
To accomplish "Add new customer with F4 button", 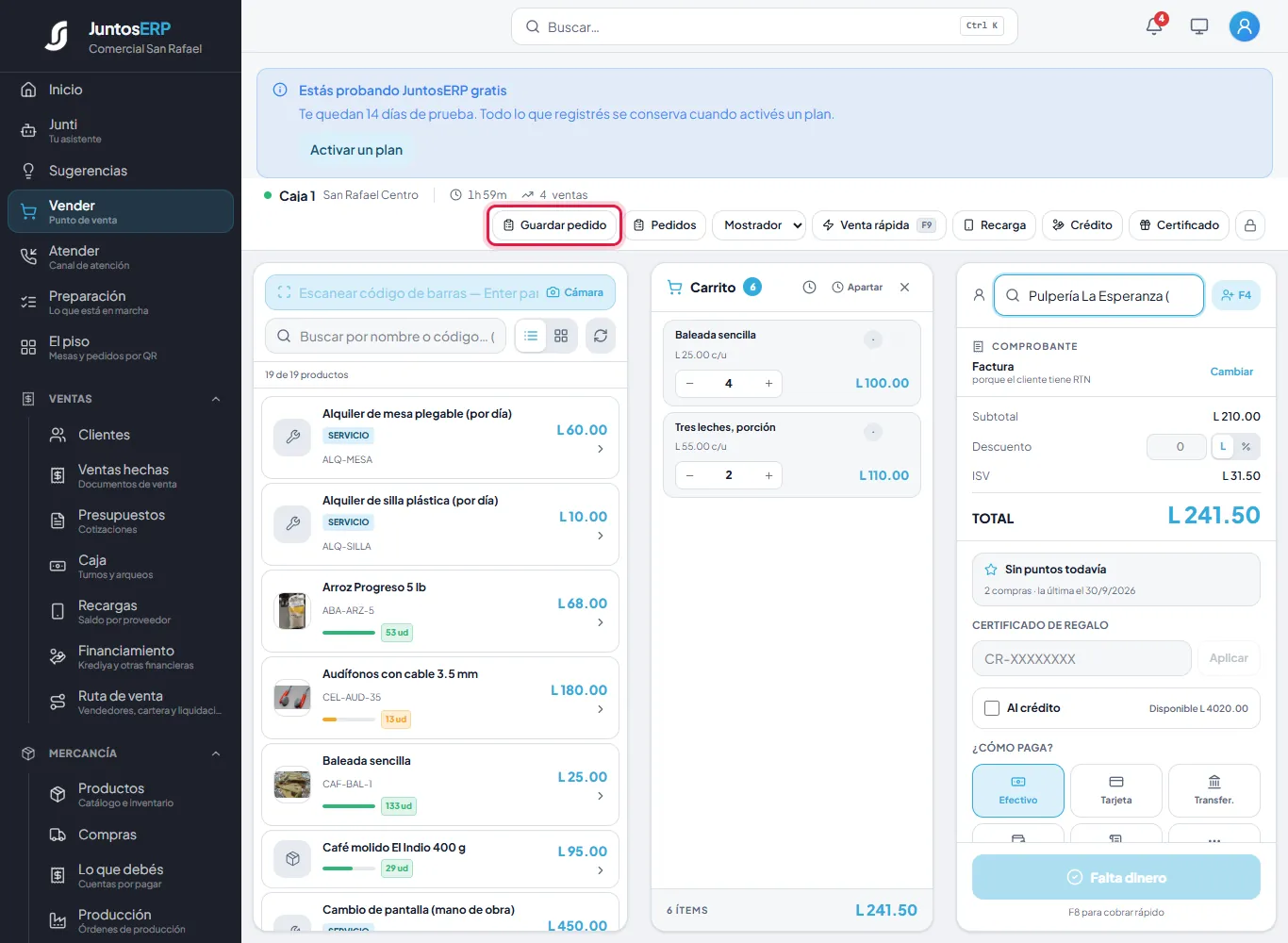I will click(x=1236, y=295).
